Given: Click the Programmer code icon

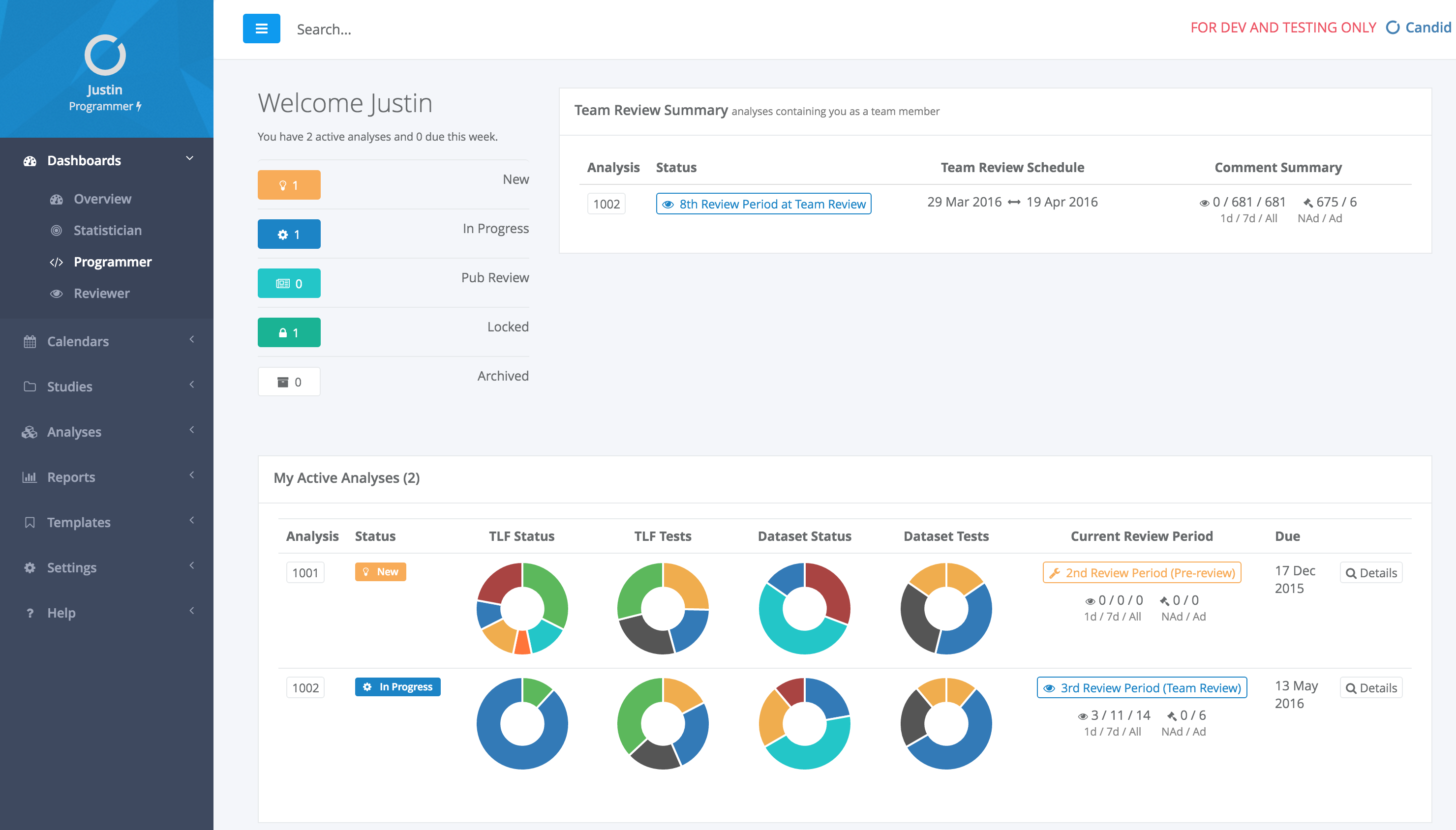Looking at the screenshot, I should (x=57, y=262).
